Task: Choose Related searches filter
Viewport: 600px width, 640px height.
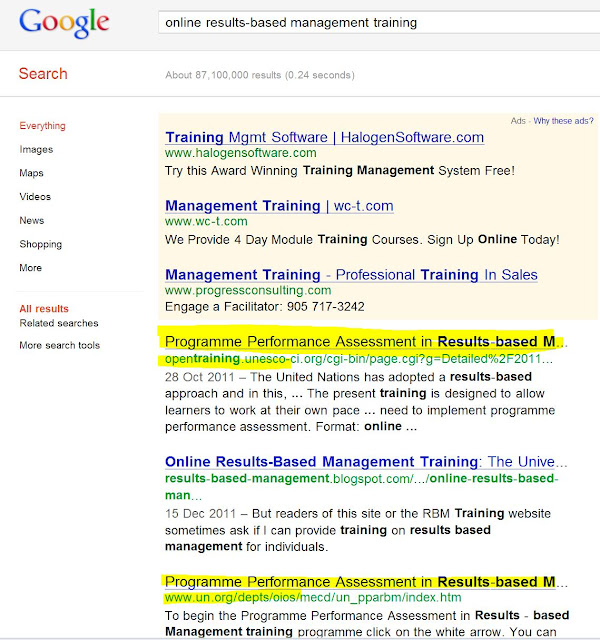Action: point(59,323)
